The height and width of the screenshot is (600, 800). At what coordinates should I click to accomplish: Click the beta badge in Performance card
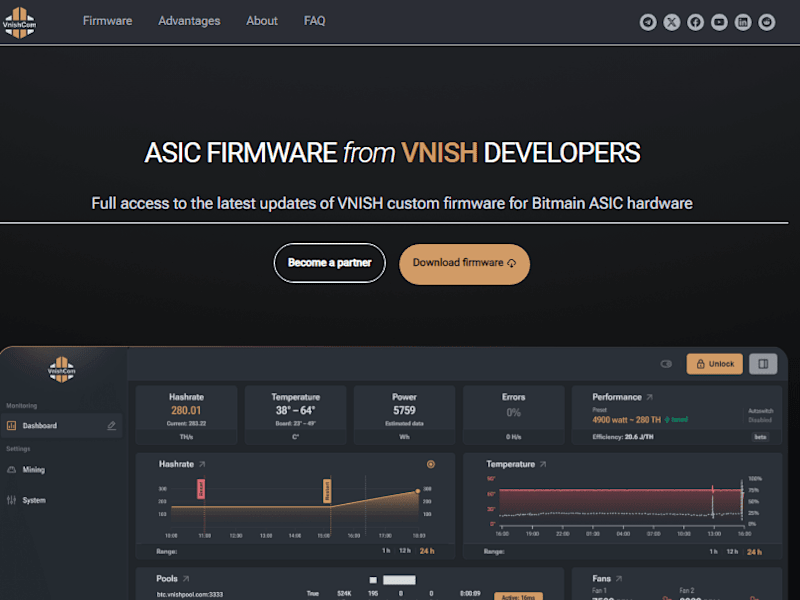coord(760,437)
